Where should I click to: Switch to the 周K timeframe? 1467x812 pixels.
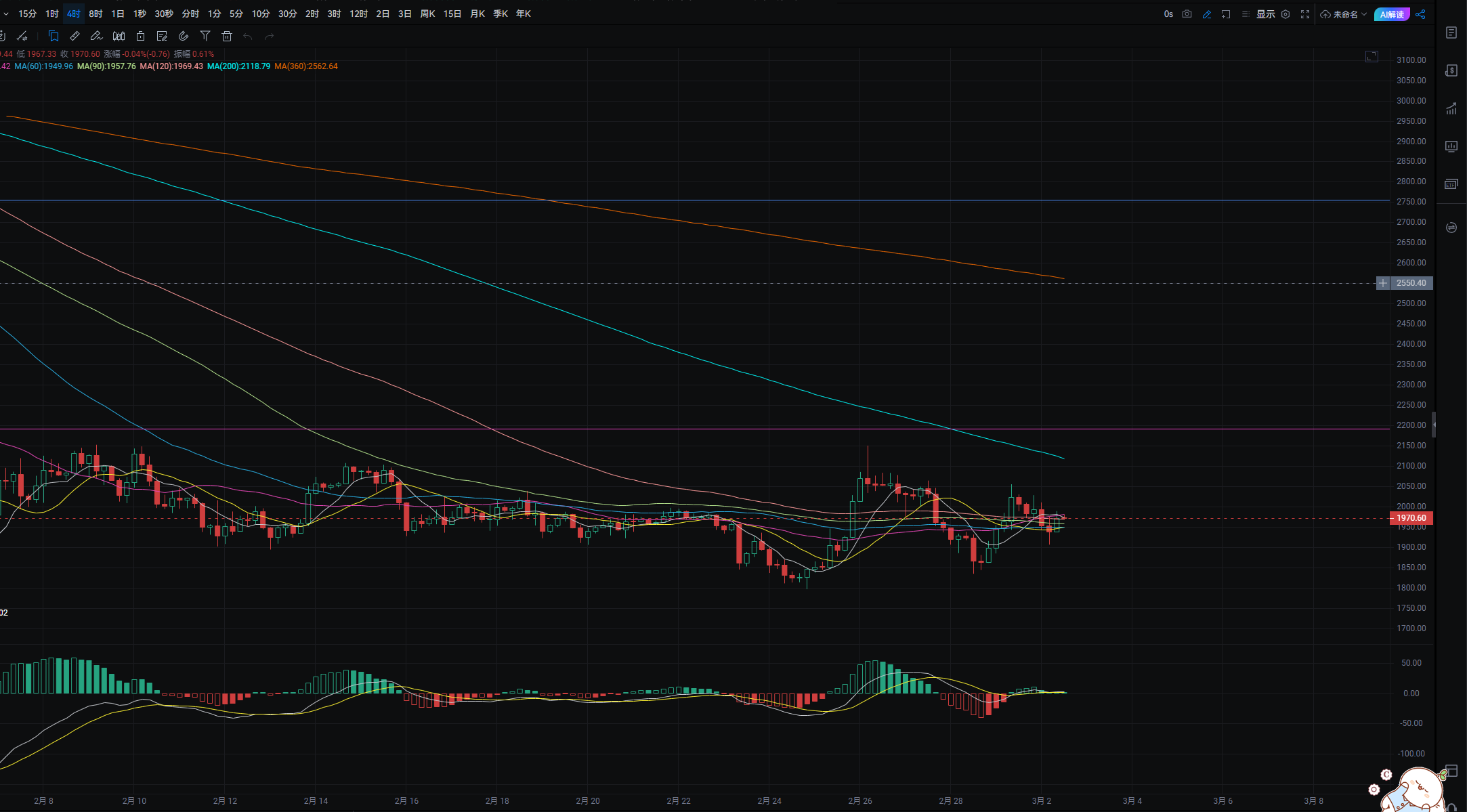pyautogui.click(x=427, y=14)
